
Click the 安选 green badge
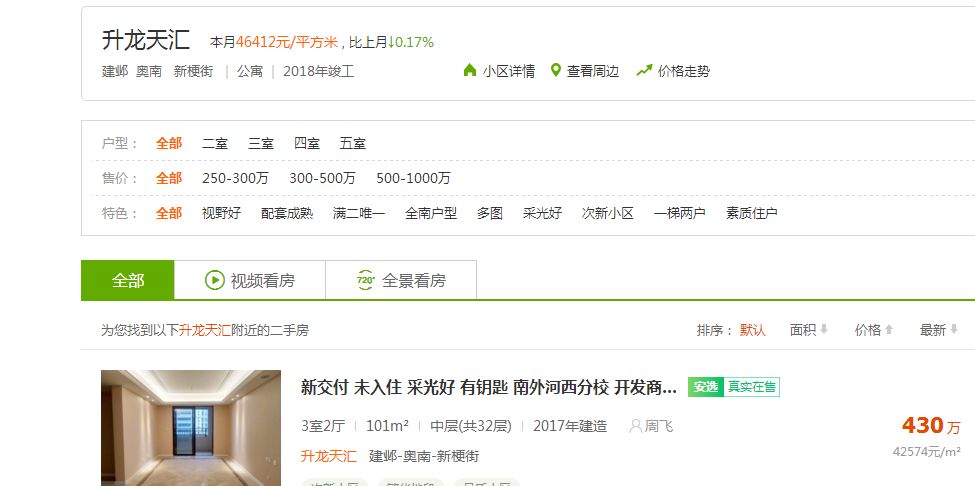(x=706, y=387)
